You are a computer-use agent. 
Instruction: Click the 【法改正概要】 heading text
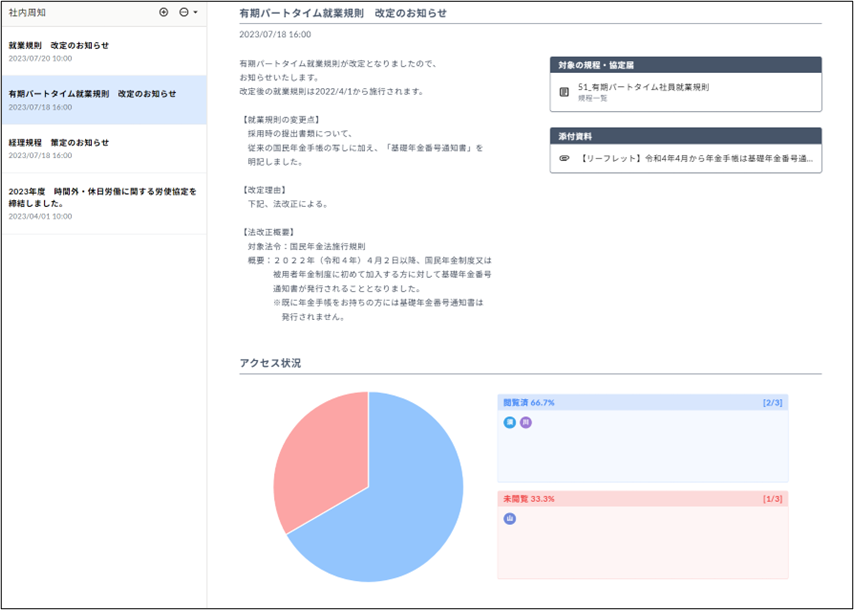coord(269,232)
